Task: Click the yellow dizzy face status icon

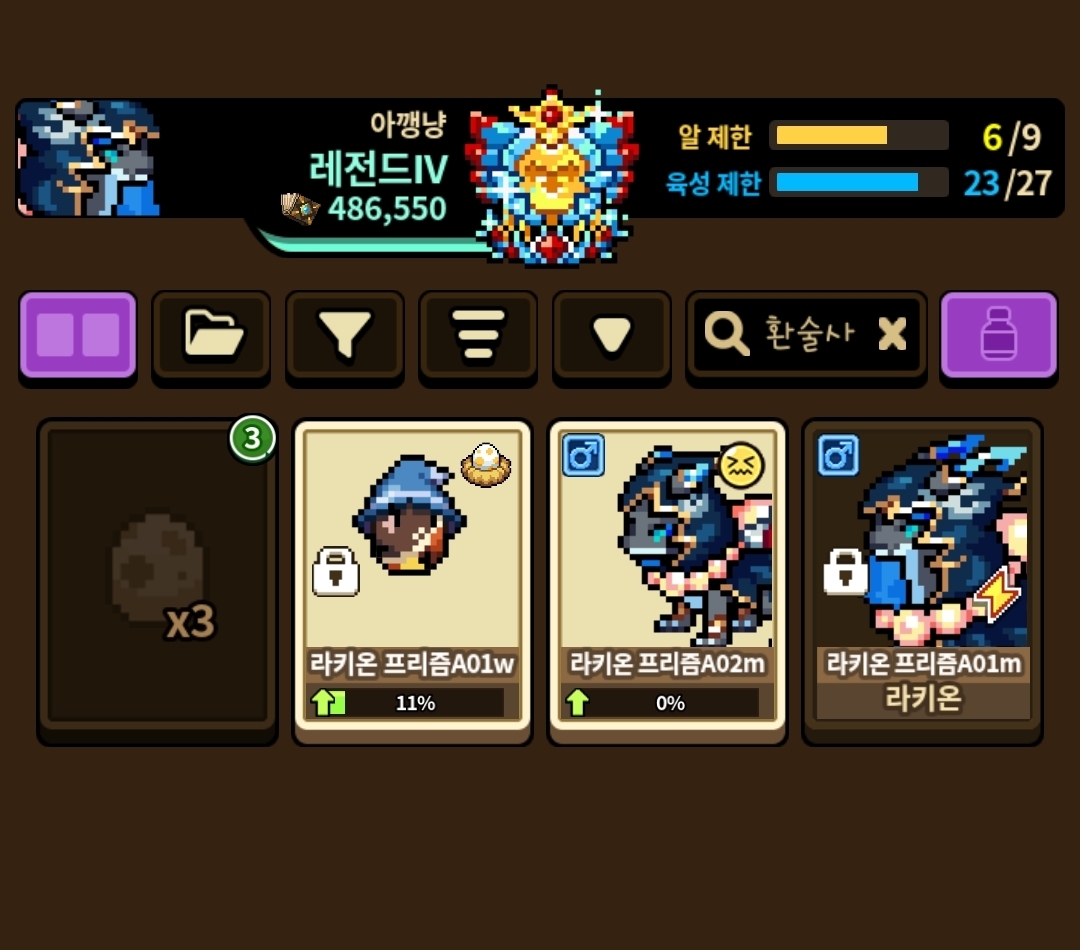Action: (741, 465)
